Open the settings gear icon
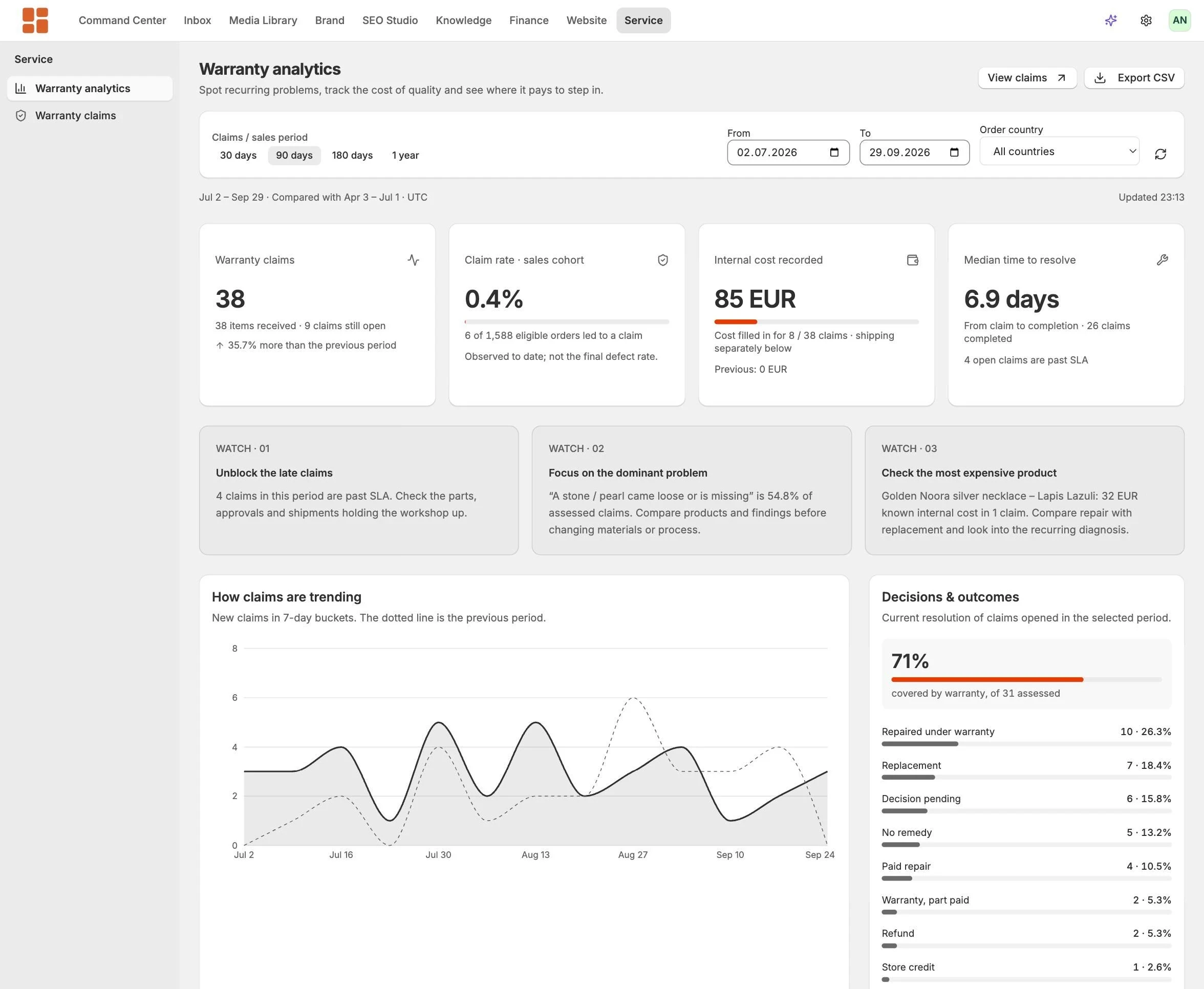This screenshot has width=1204, height=989. [1146, 20]
